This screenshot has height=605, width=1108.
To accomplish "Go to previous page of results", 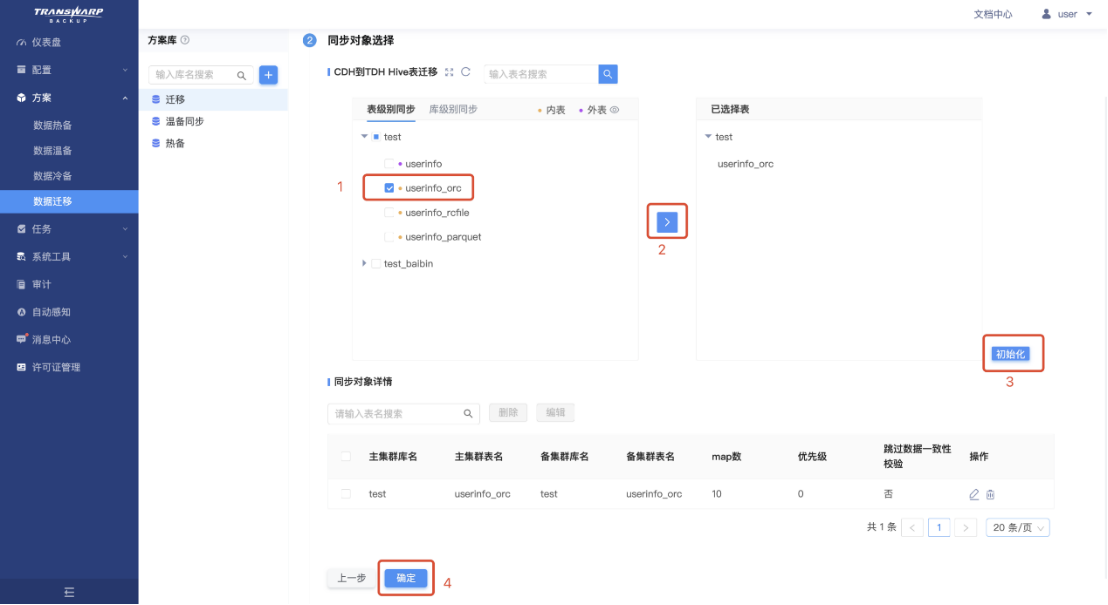I will [912, 528].
